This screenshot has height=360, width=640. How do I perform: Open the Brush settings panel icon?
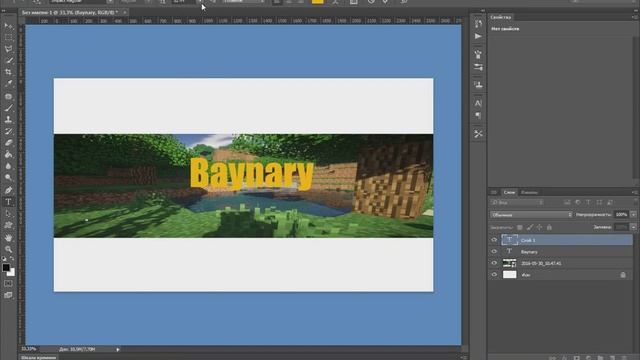pyautogui.click(x=478, y=67)
